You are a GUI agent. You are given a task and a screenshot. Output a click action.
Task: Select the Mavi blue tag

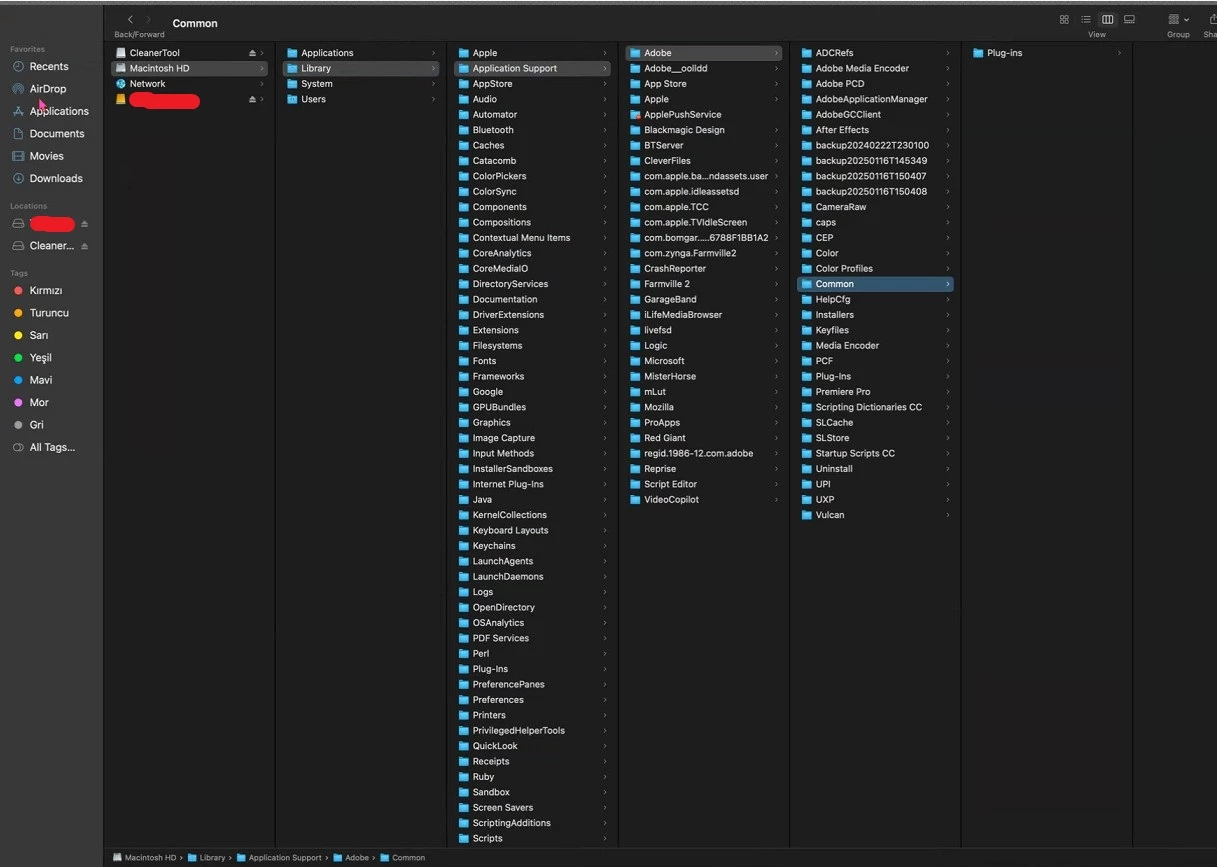41,380
